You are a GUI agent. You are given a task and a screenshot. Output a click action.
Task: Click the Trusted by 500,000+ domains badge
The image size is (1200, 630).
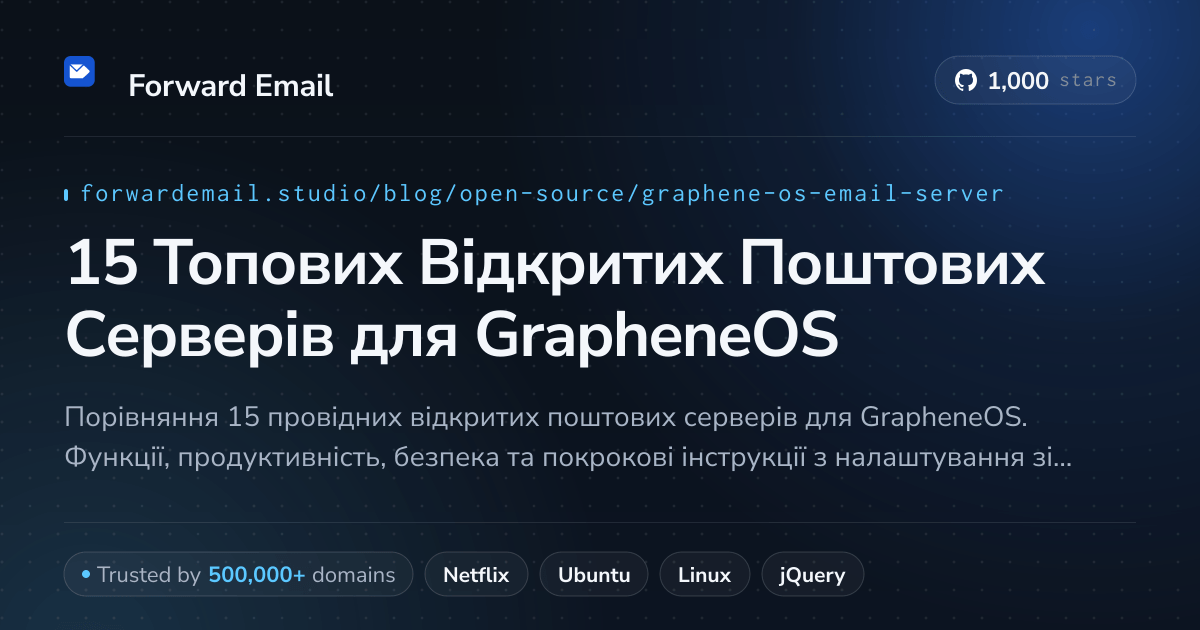(238, 575)
